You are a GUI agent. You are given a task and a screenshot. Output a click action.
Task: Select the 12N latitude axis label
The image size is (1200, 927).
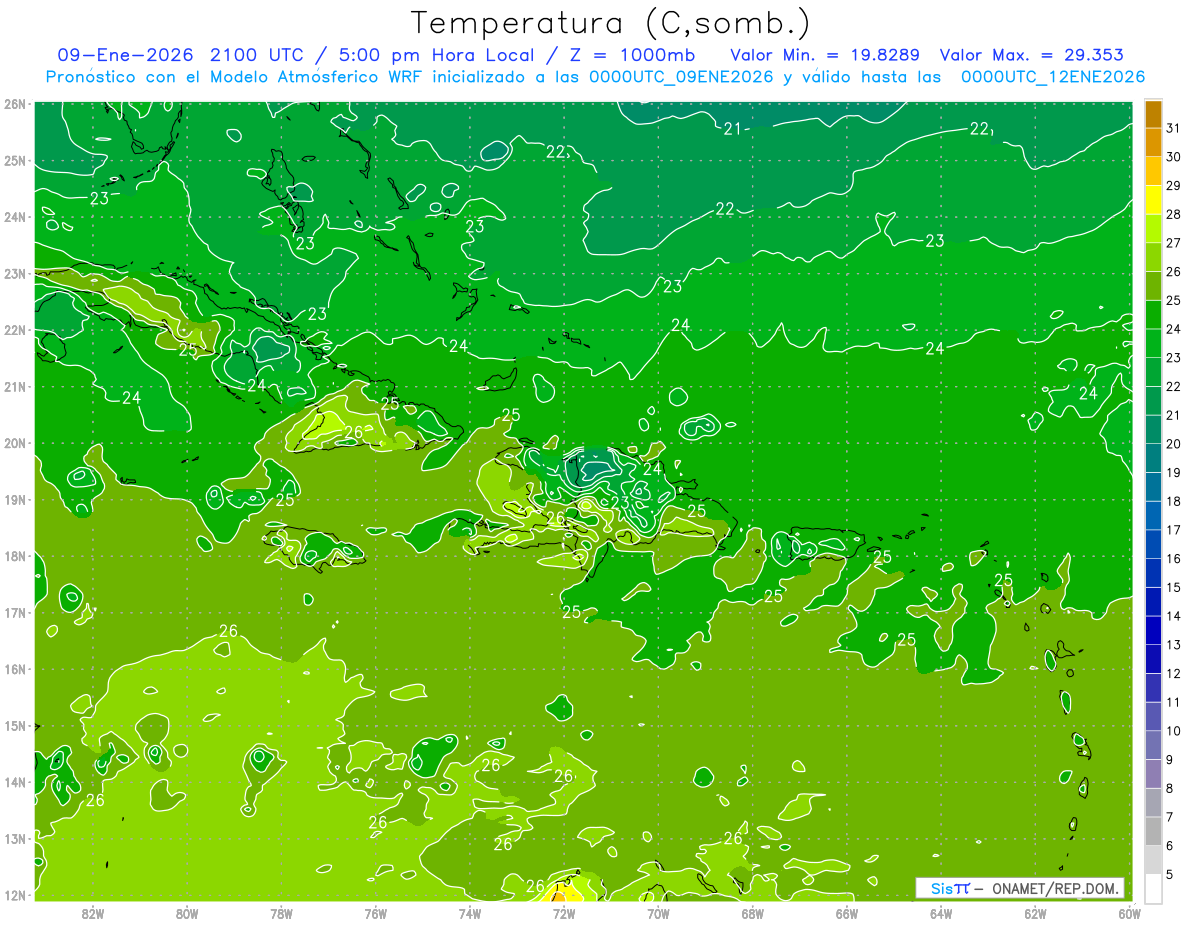point(15,895)
